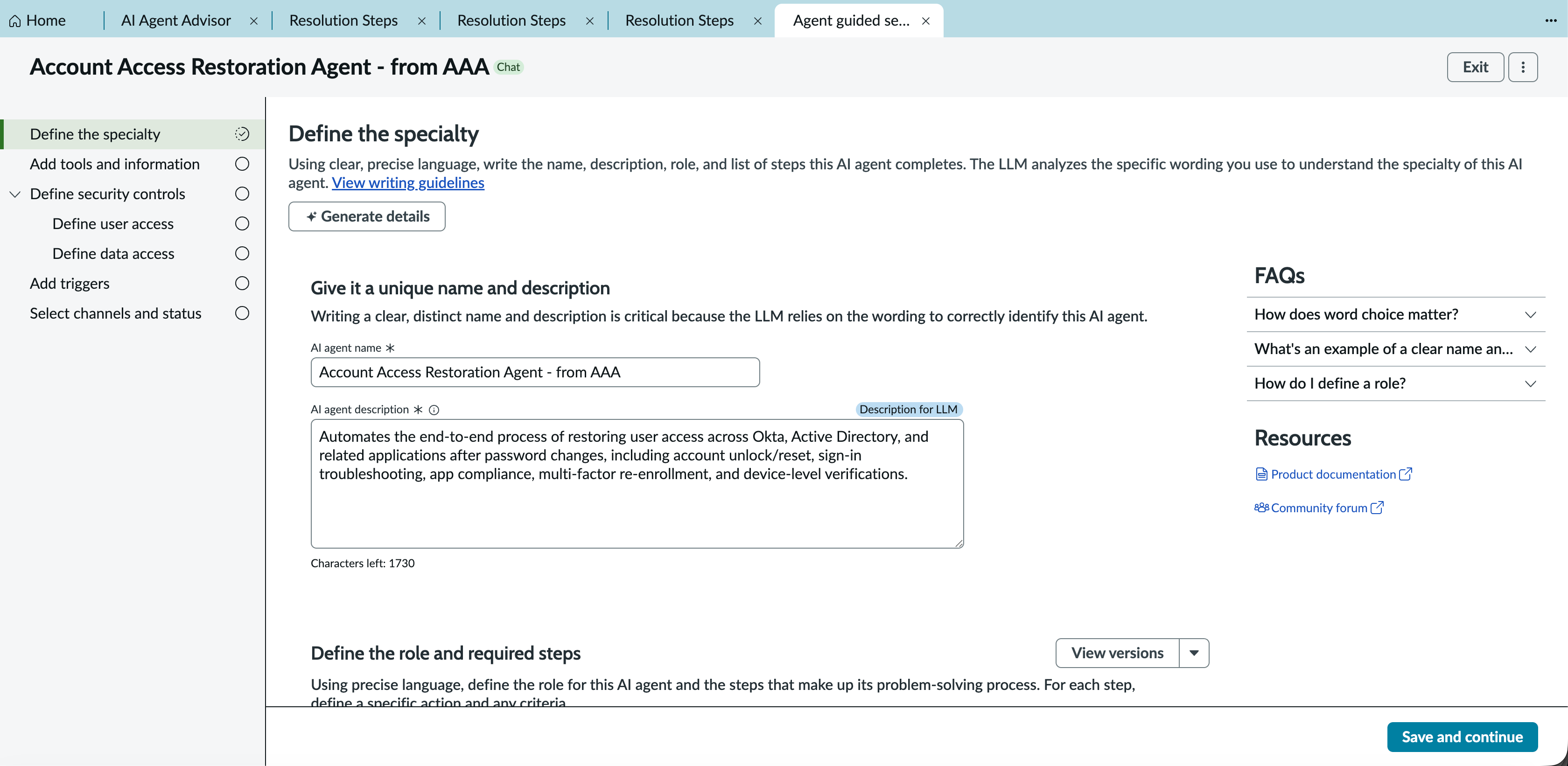Click into the AI agent description textarea
1568x766 pixels.
pyautogui.click(x=637, y=484)
